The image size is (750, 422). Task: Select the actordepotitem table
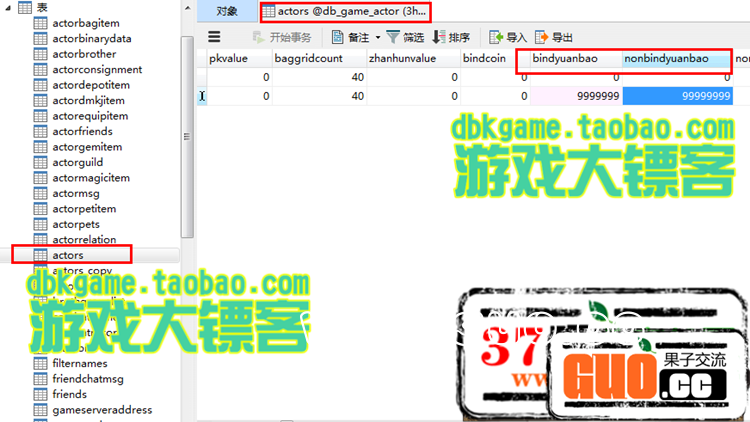click(x=91, y=85)
